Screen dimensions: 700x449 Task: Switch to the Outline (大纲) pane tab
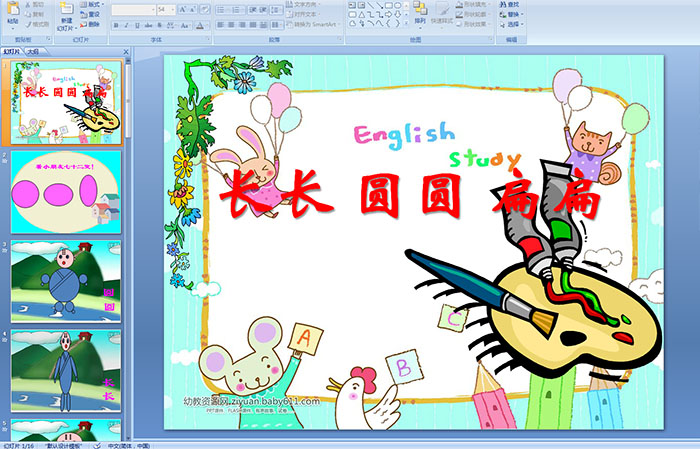[x=33, y=52]
